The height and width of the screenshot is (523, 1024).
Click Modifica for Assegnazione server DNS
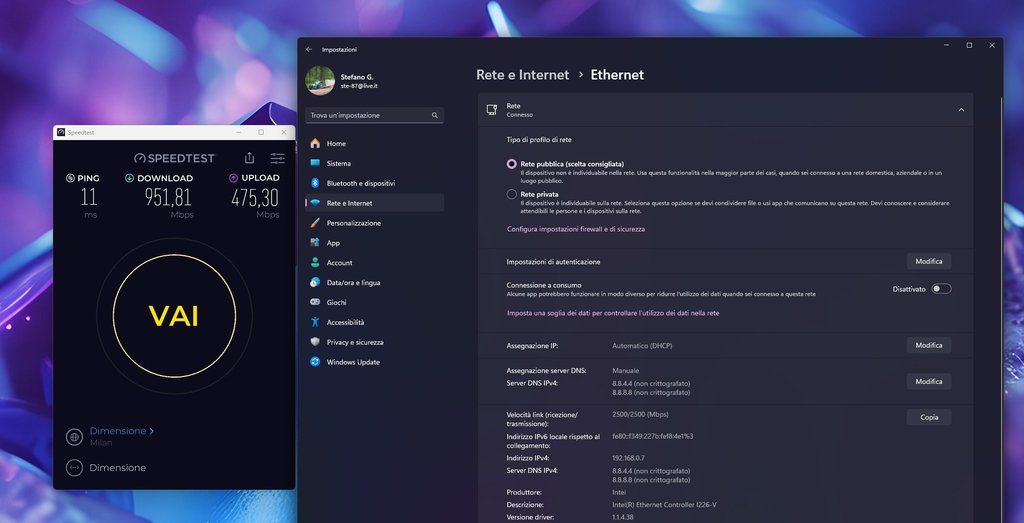(x=929, y=381)
